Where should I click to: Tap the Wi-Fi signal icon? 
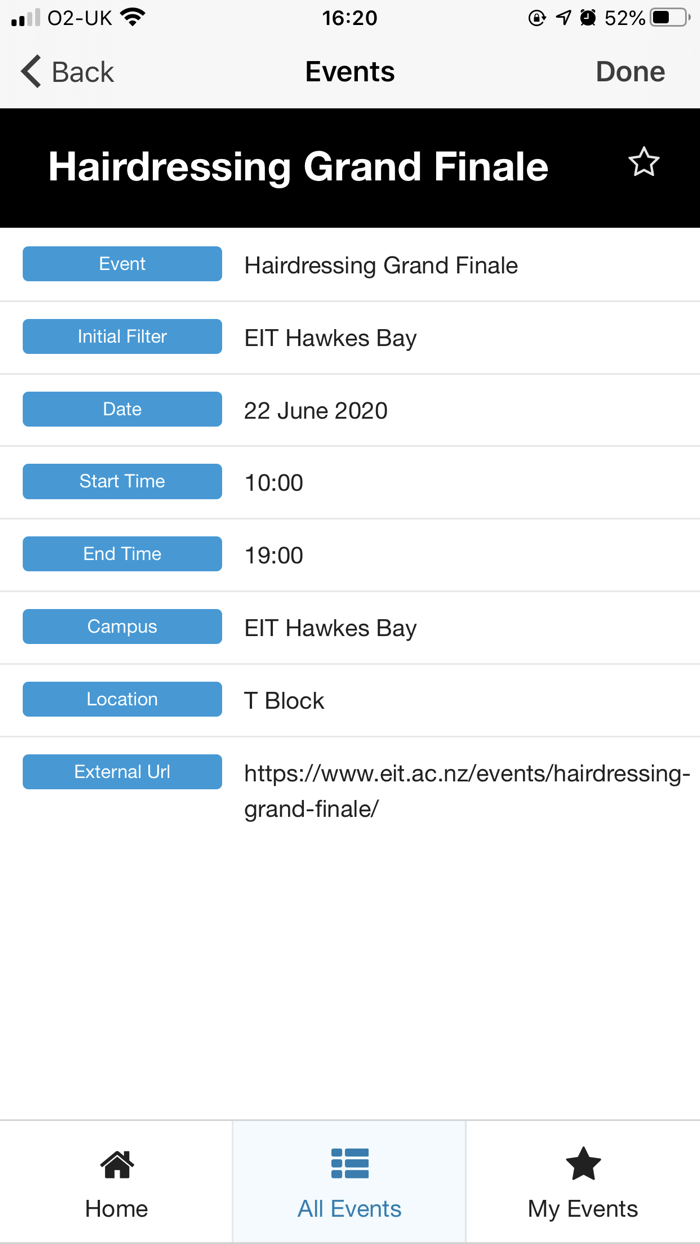132,18
